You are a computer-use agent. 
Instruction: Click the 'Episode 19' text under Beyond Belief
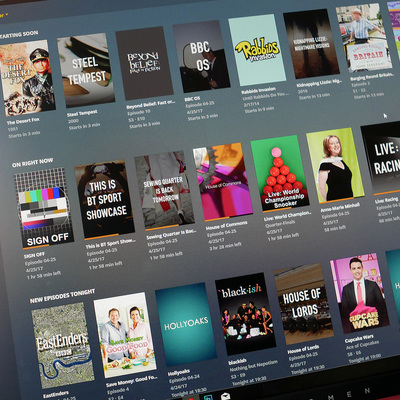139,113
